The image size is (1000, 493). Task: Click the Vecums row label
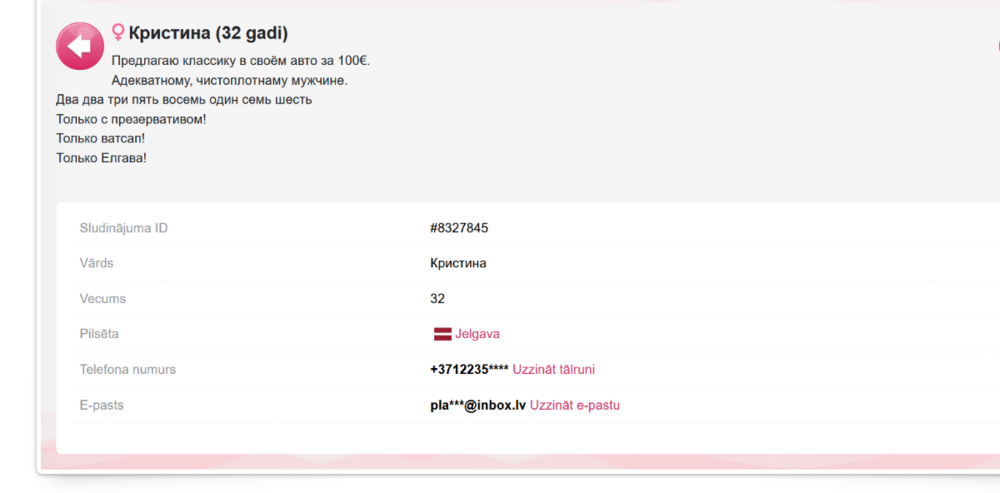[x=103, y=299]
